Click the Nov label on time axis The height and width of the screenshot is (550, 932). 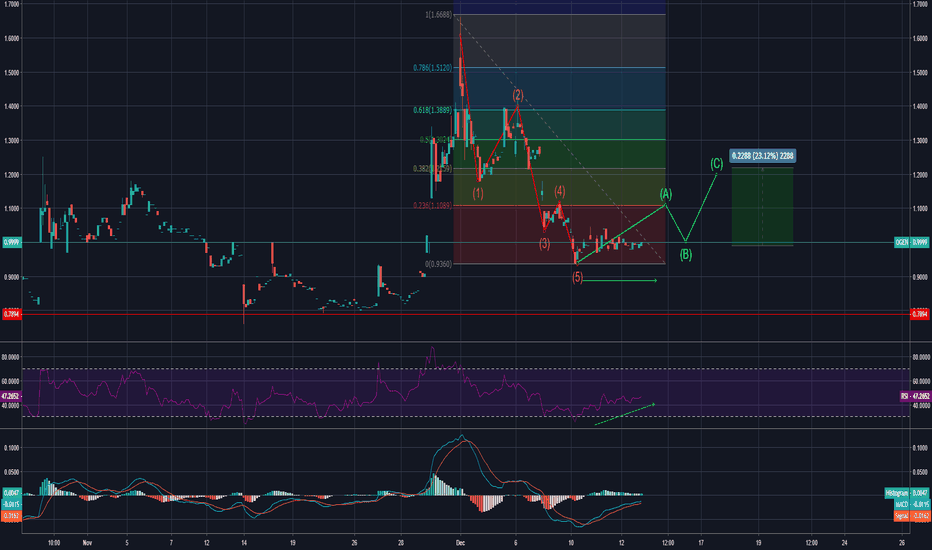coord(87,543)
